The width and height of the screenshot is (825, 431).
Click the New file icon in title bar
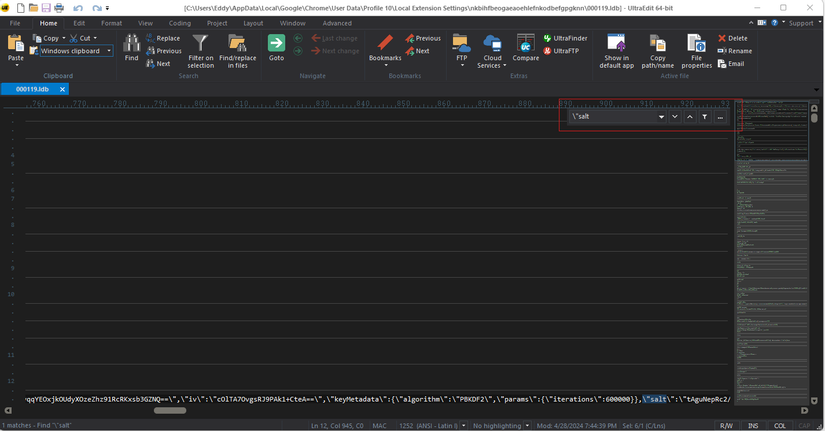(x=21, y=8)
